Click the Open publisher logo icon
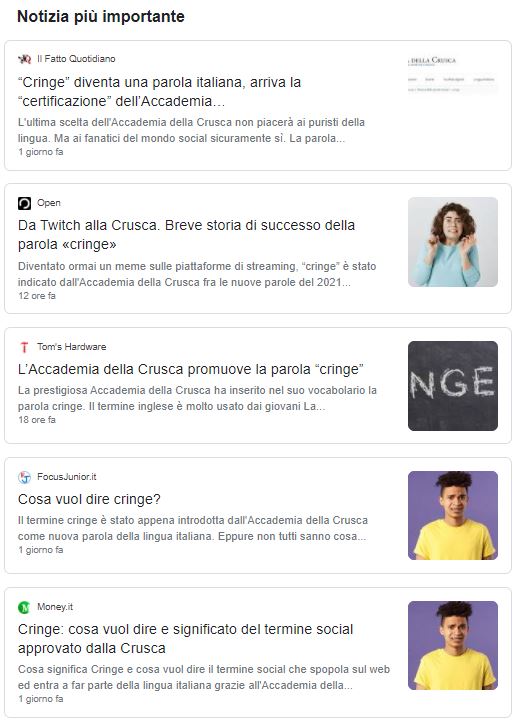The height and width of the screenshot is (721, 517). 24,203
